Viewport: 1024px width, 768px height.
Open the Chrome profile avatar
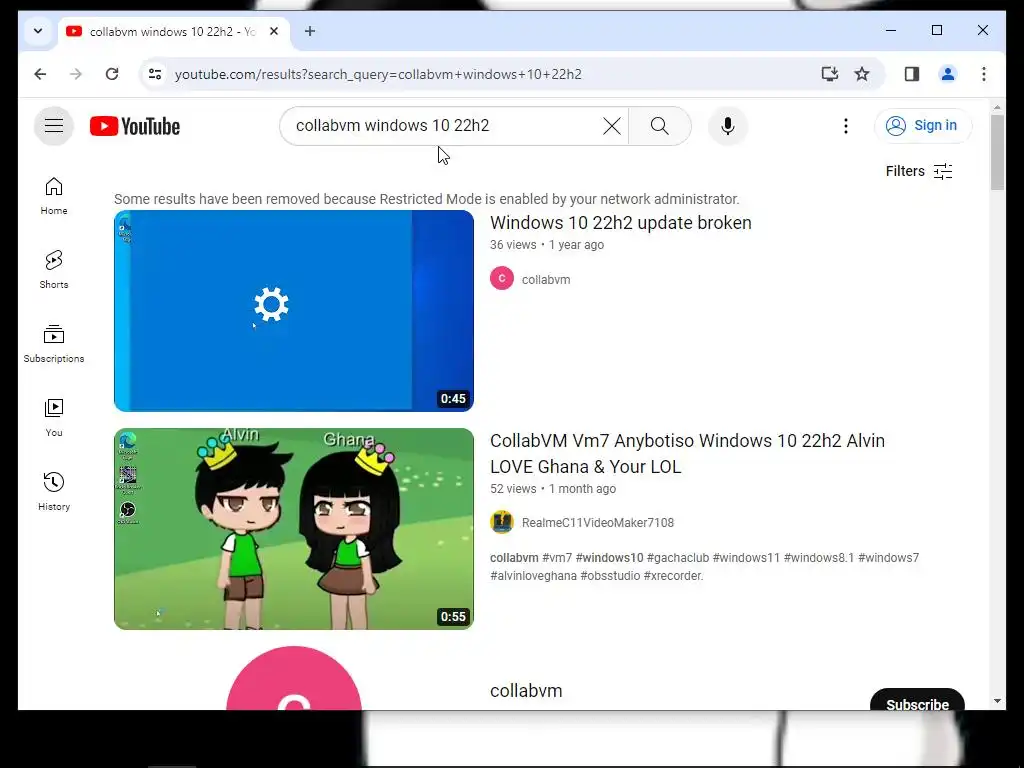(x=948, y=74)
